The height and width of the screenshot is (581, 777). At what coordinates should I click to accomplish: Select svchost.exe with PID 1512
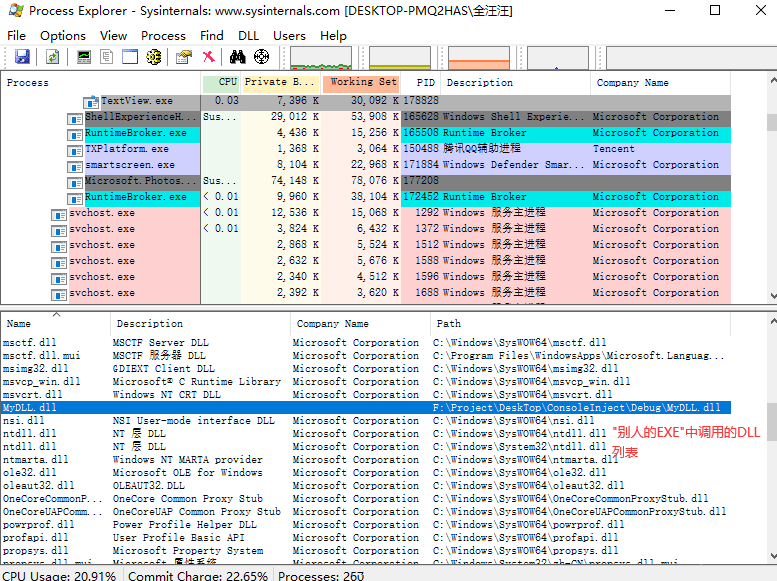pyautogui.click(x=366, y=245)
